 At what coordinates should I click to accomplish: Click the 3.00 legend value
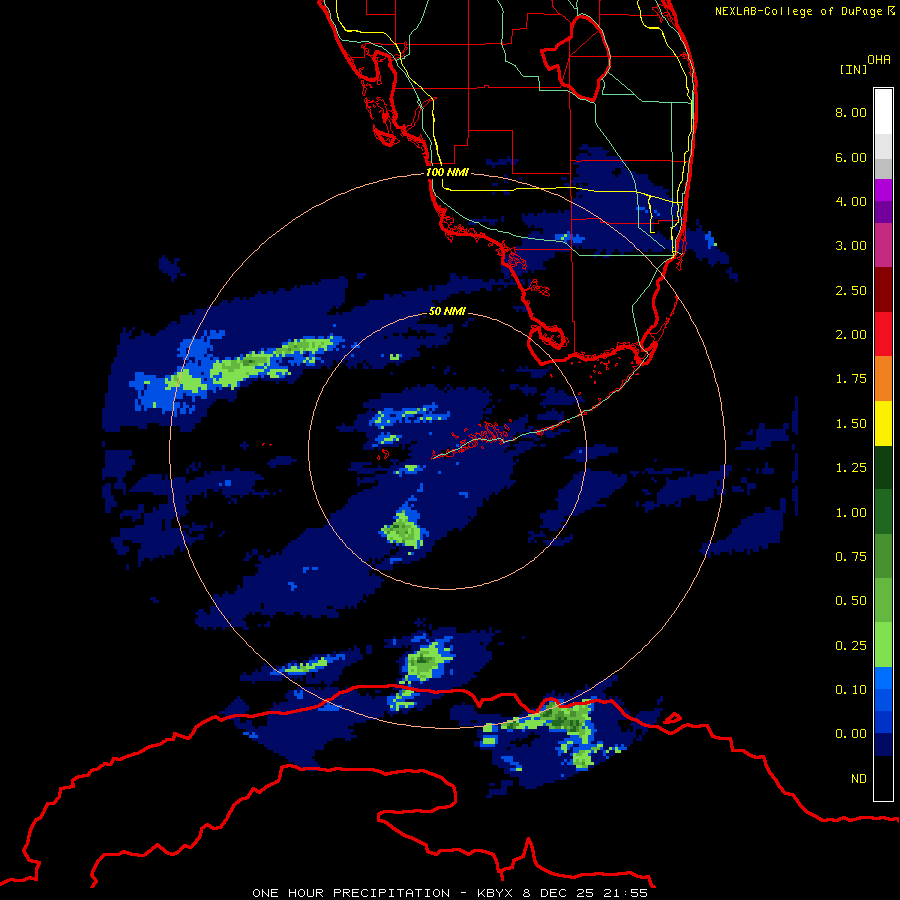pyautogui.click(x=851, y=246)
